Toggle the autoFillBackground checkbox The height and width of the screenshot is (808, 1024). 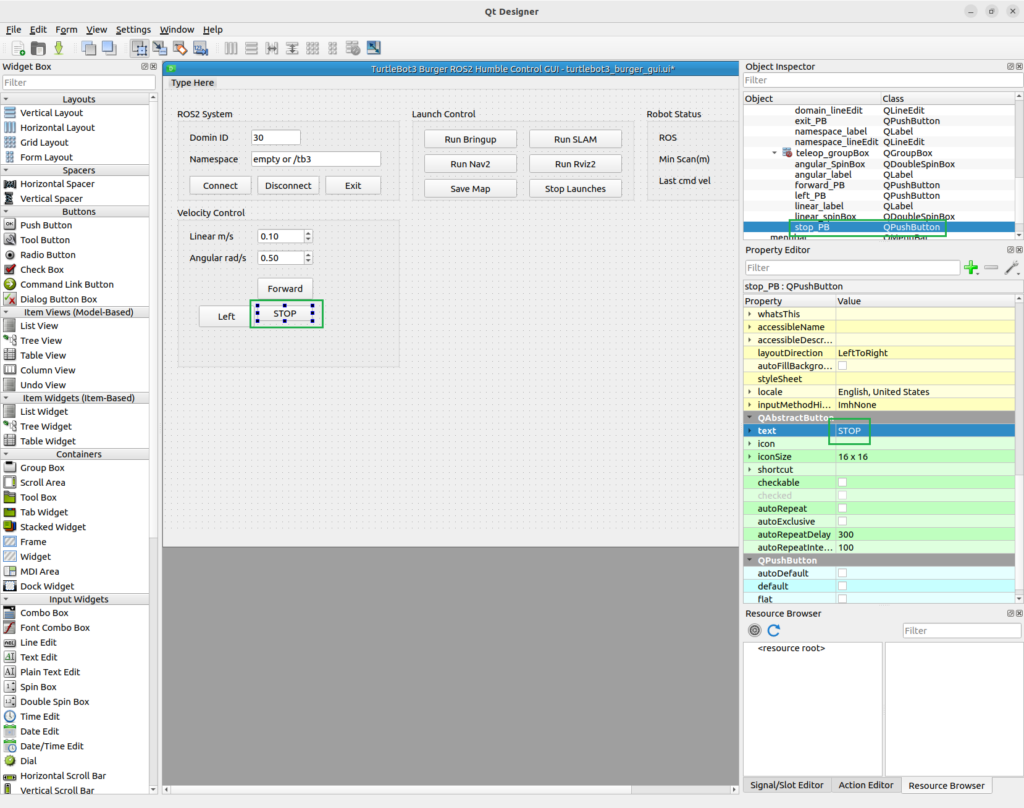[x=842, y=366]
